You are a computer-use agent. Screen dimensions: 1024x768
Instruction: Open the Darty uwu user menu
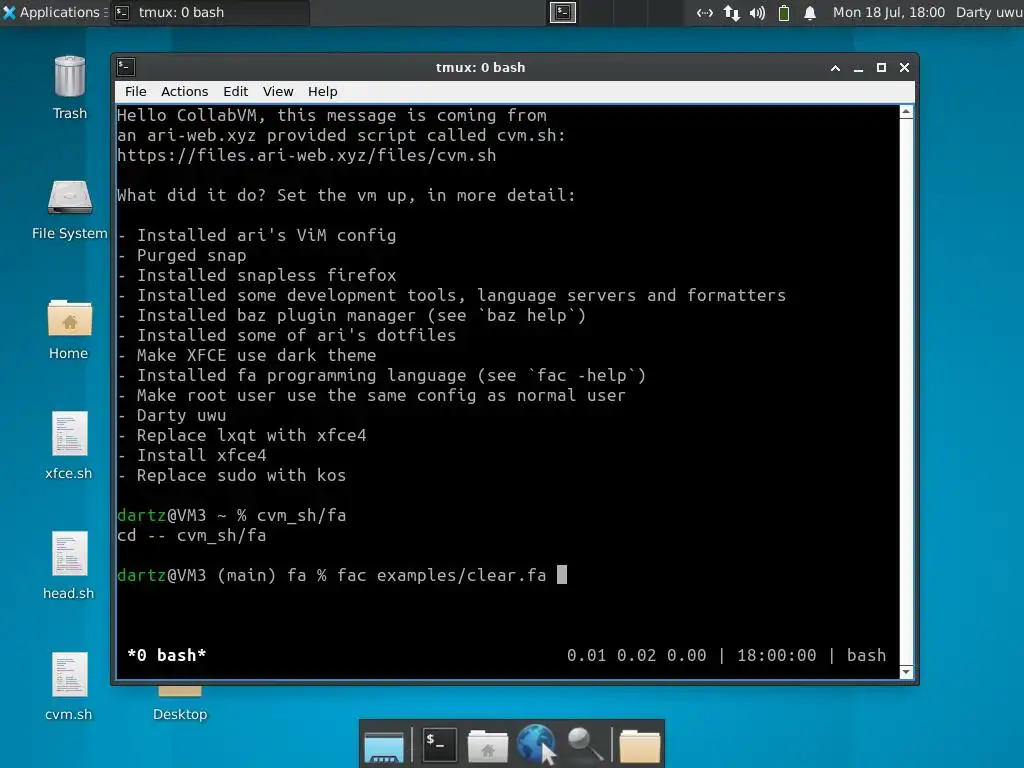[x=989, y=12]
